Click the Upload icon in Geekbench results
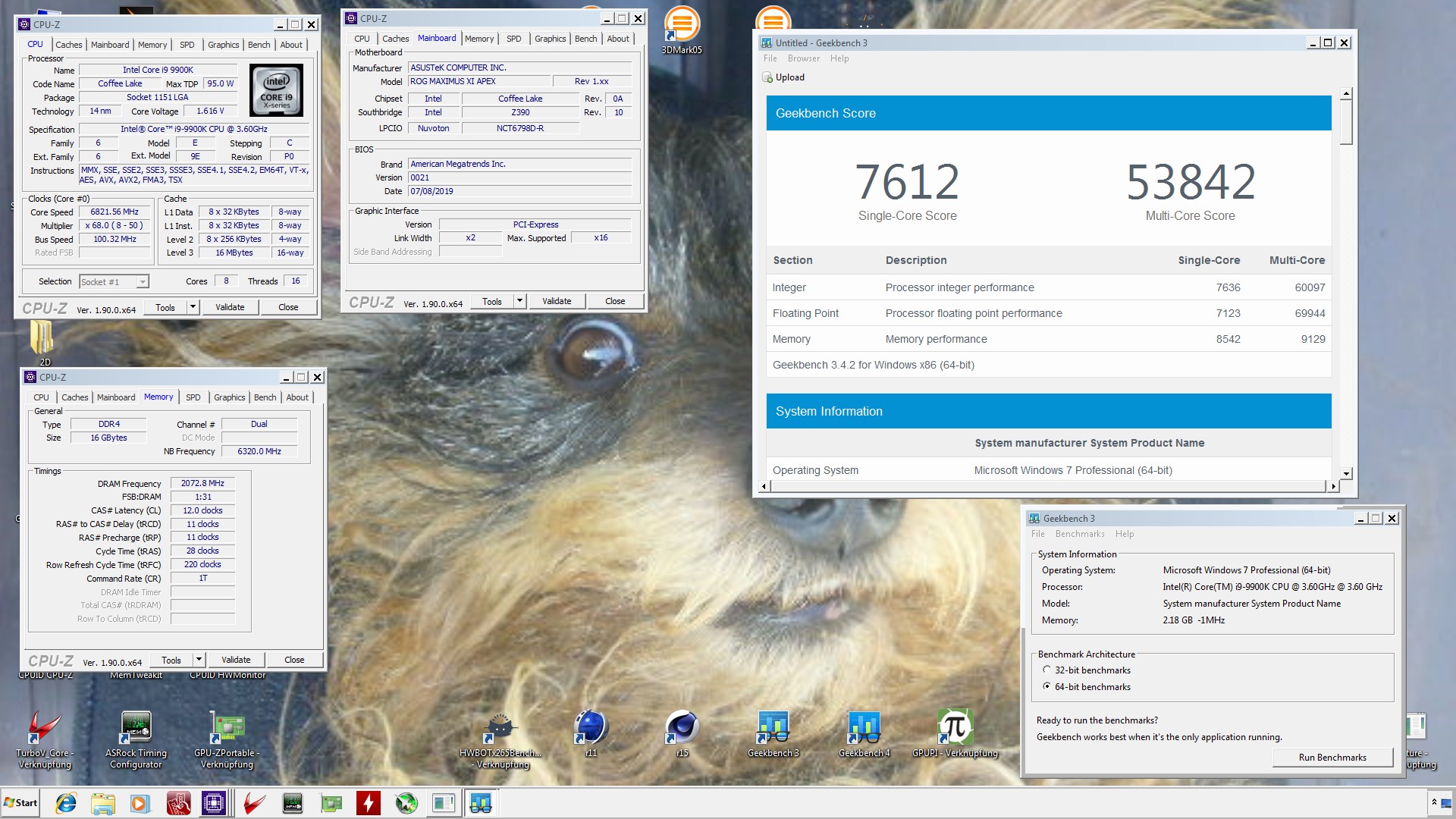 click(767, 77)
